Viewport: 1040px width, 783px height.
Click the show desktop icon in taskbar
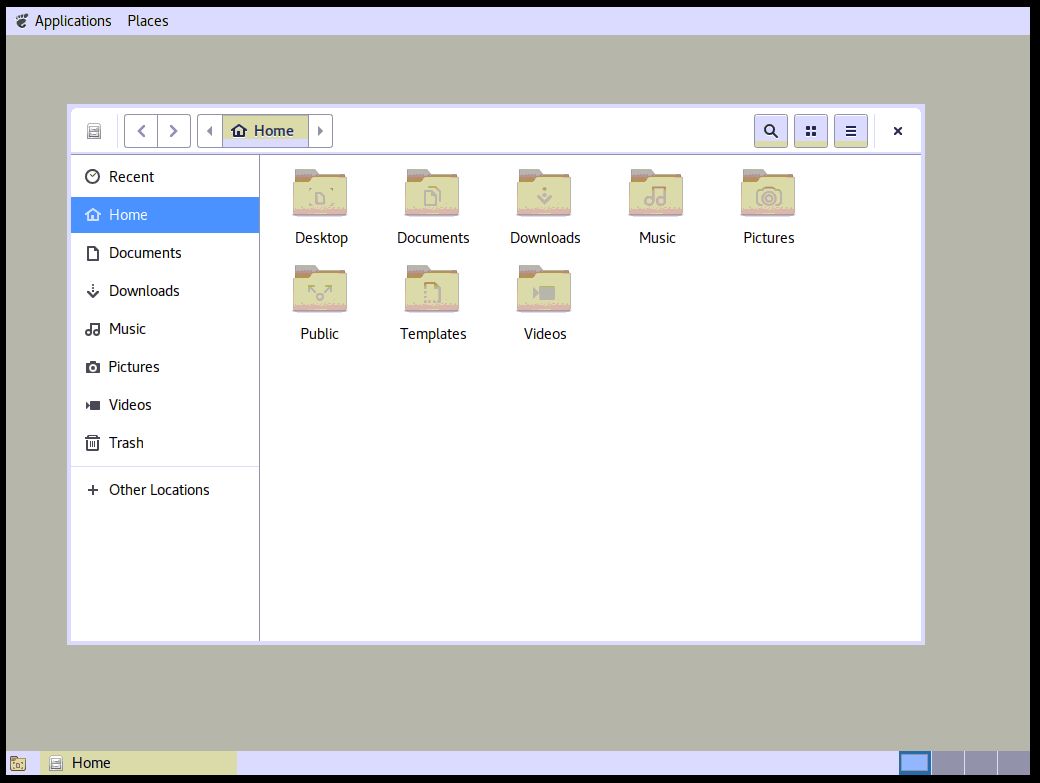click(19, 764)
